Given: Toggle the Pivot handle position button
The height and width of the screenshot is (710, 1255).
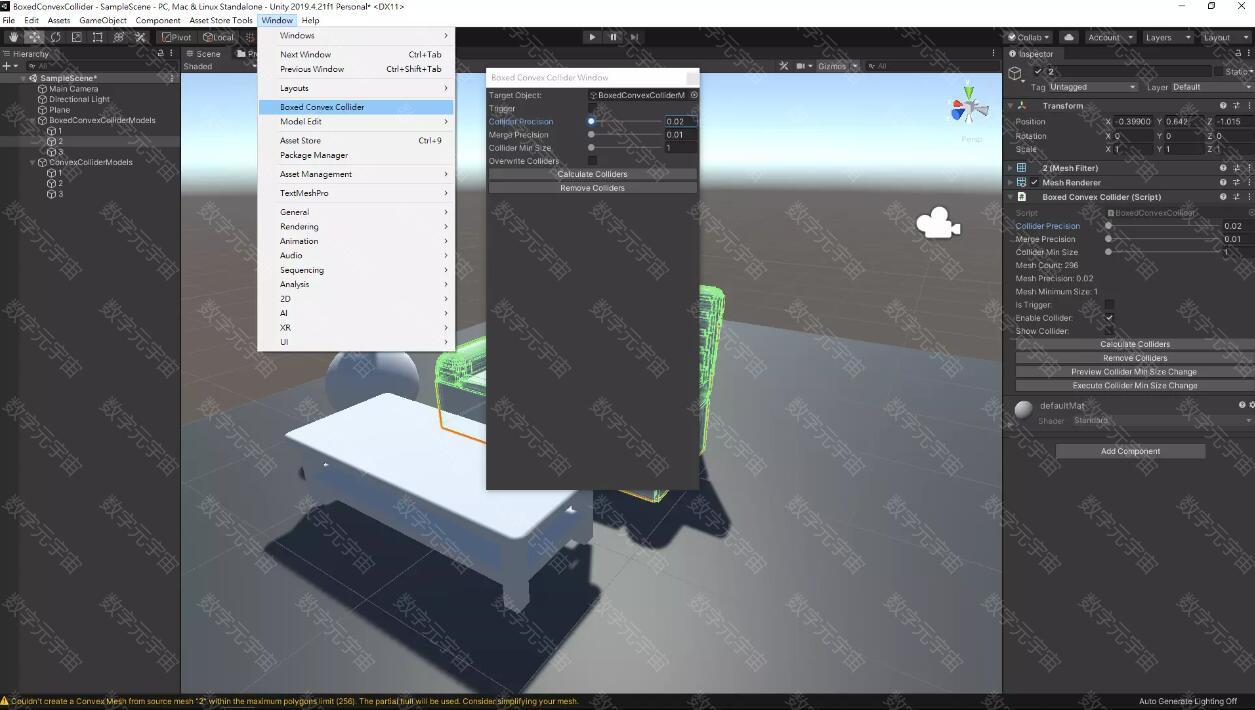Looking at the screenshot, I should click(x=177, y=37).
